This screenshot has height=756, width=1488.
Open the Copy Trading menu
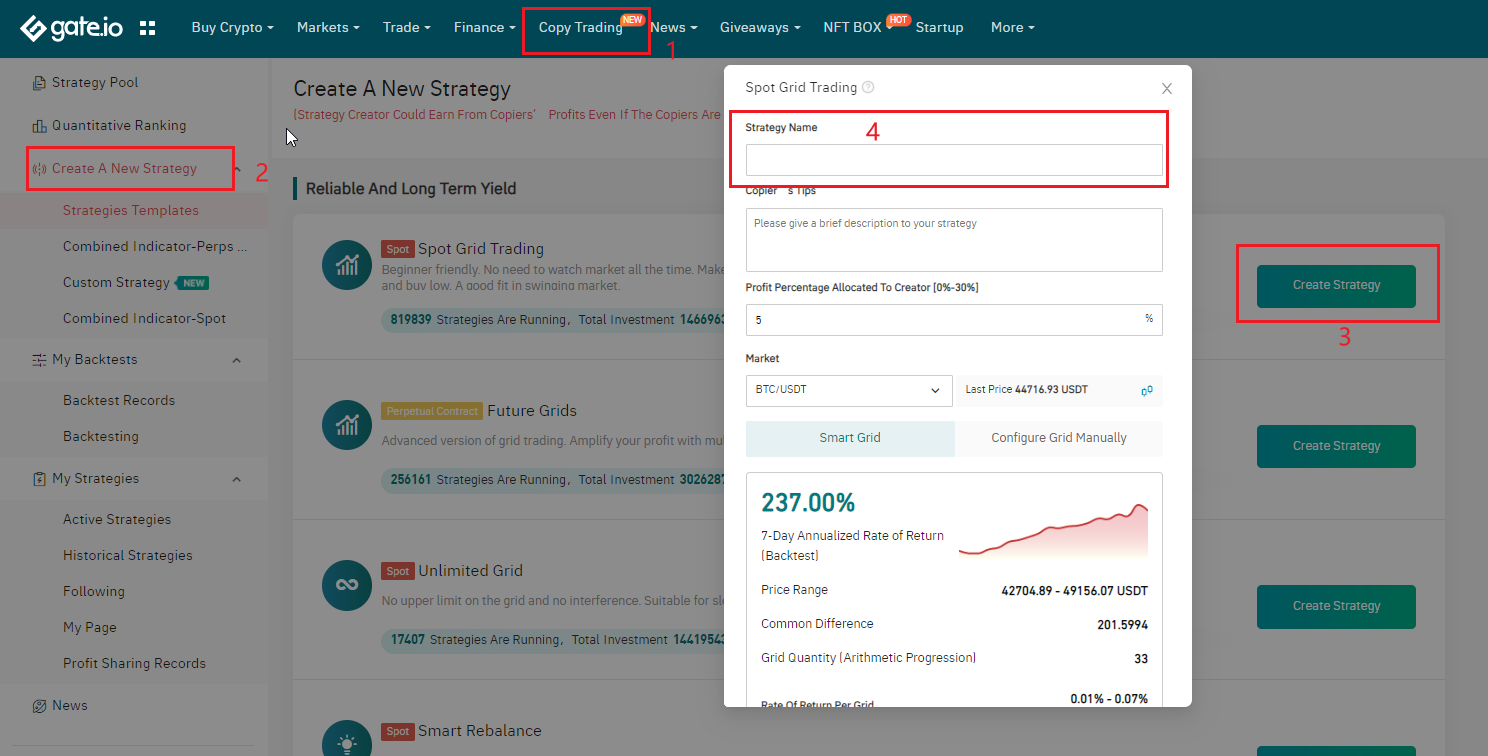580,28
